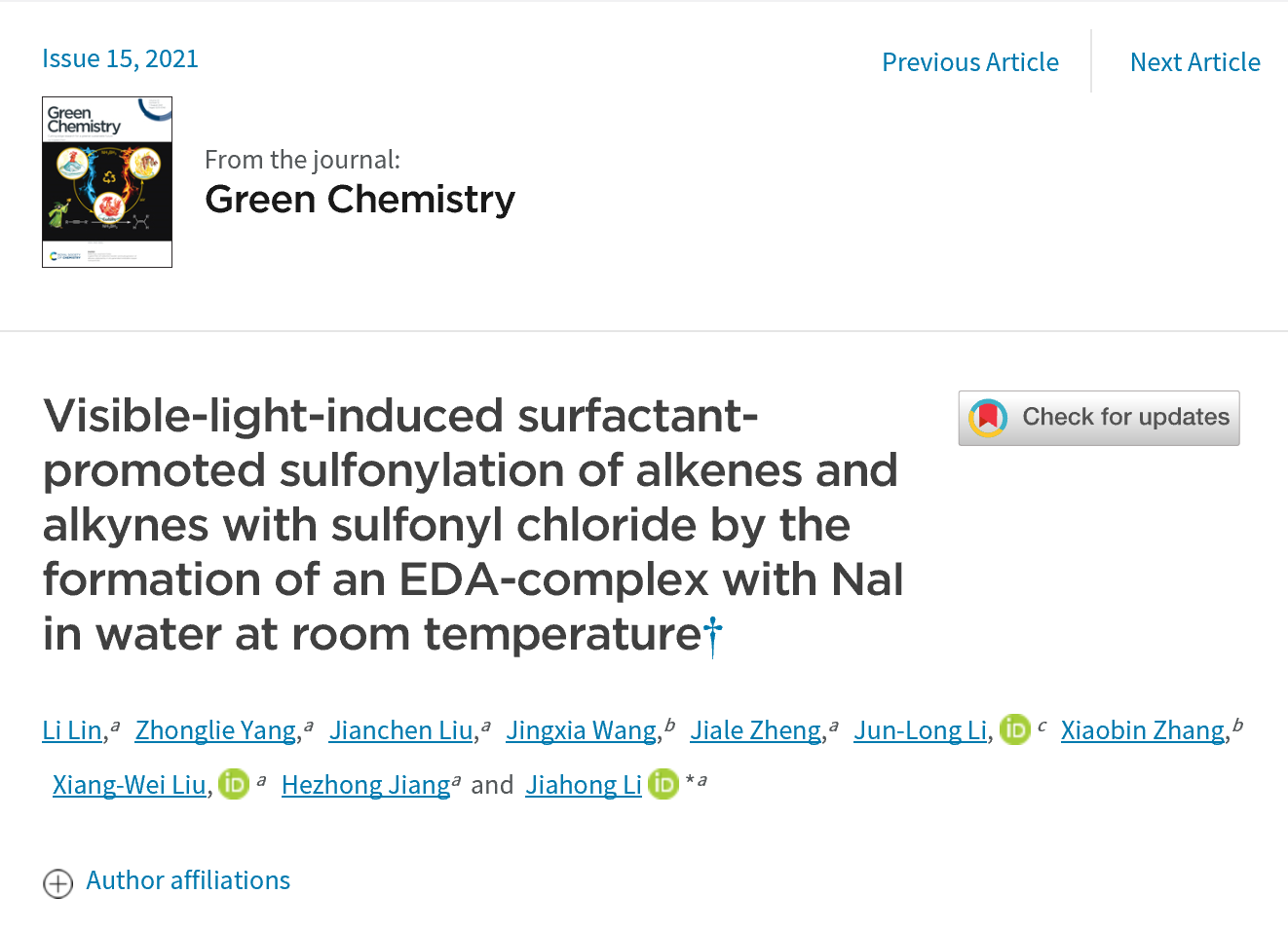Go to the Previous Article
The height and width of the screenshot is (932, 1288).
click(969, 62)
